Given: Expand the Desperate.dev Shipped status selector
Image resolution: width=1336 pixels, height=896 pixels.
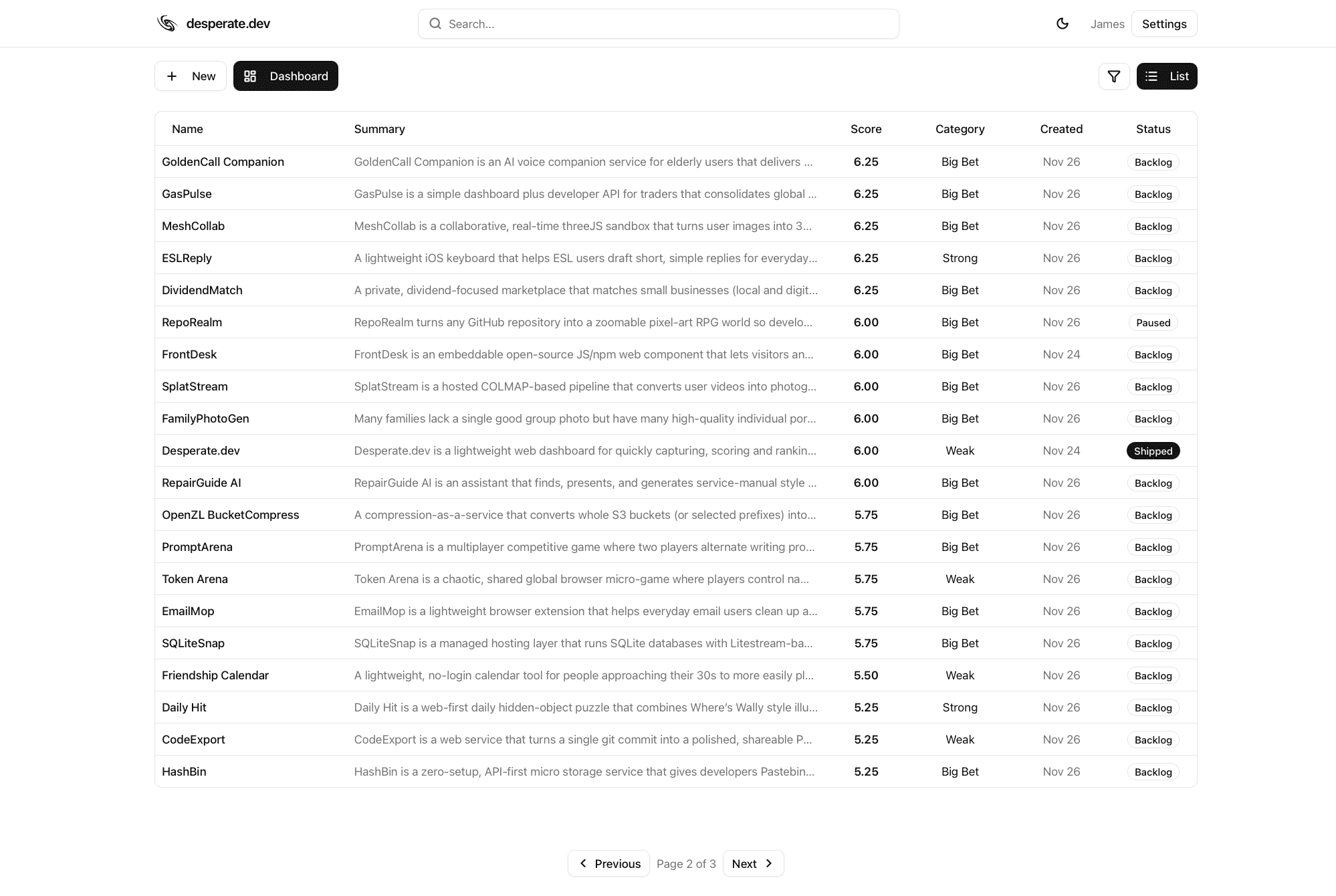Looking at the screenshot, I should click(1153, 451).
